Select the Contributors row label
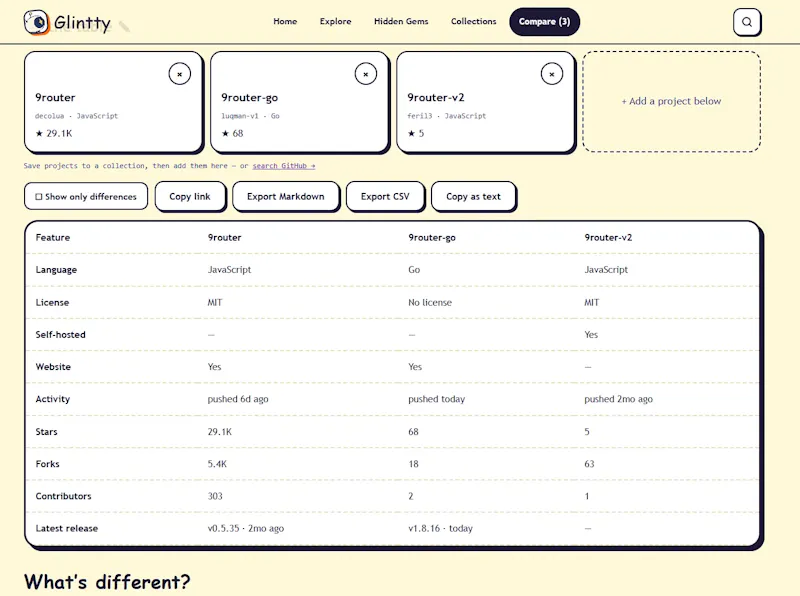Image resolution: width=800 pixels, height=596 pixels. 63,496
